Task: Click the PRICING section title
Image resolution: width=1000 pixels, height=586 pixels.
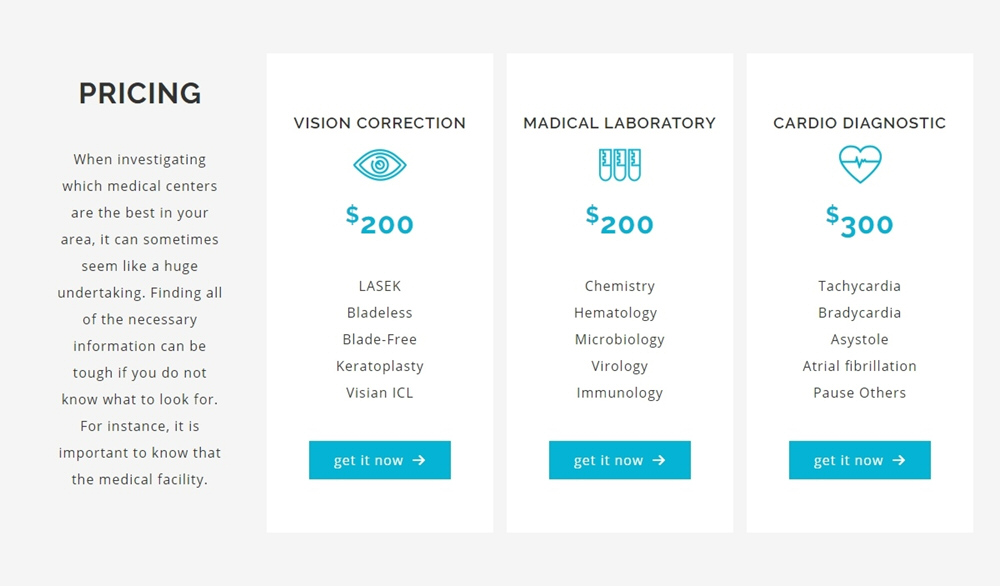Action: (x=140, y=93)
